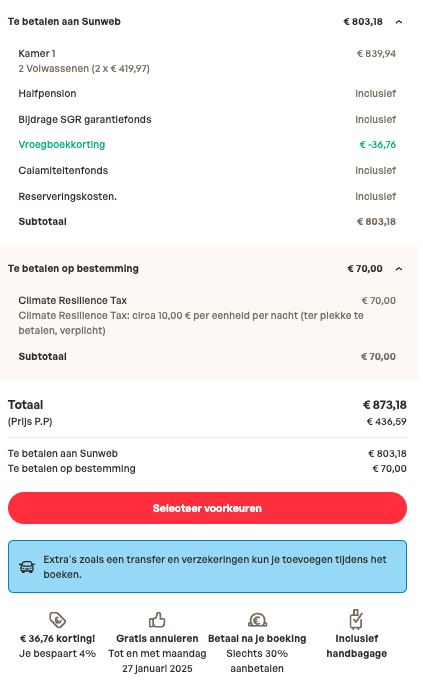The height and width of the screenshot is (685, 423).
Task: Collapse the Te betalen aan Sunweb section
Action: pos(399,22)
